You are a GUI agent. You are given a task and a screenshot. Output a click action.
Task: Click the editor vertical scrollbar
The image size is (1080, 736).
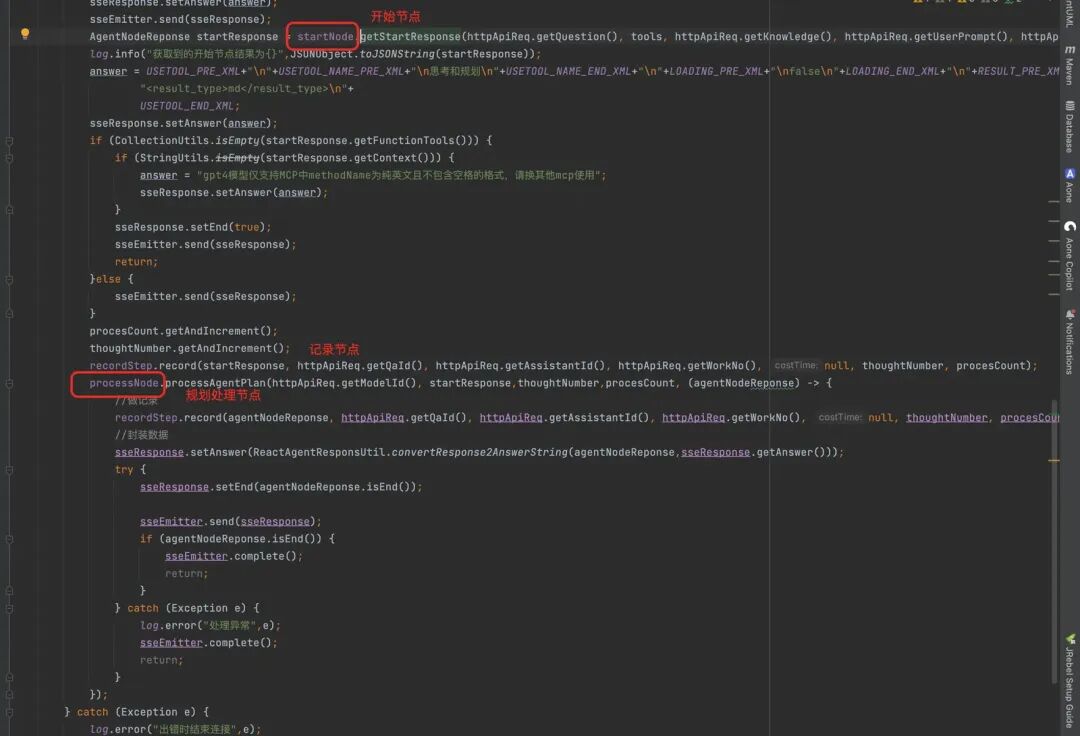pyautogui.click(x=1054, y=541)
